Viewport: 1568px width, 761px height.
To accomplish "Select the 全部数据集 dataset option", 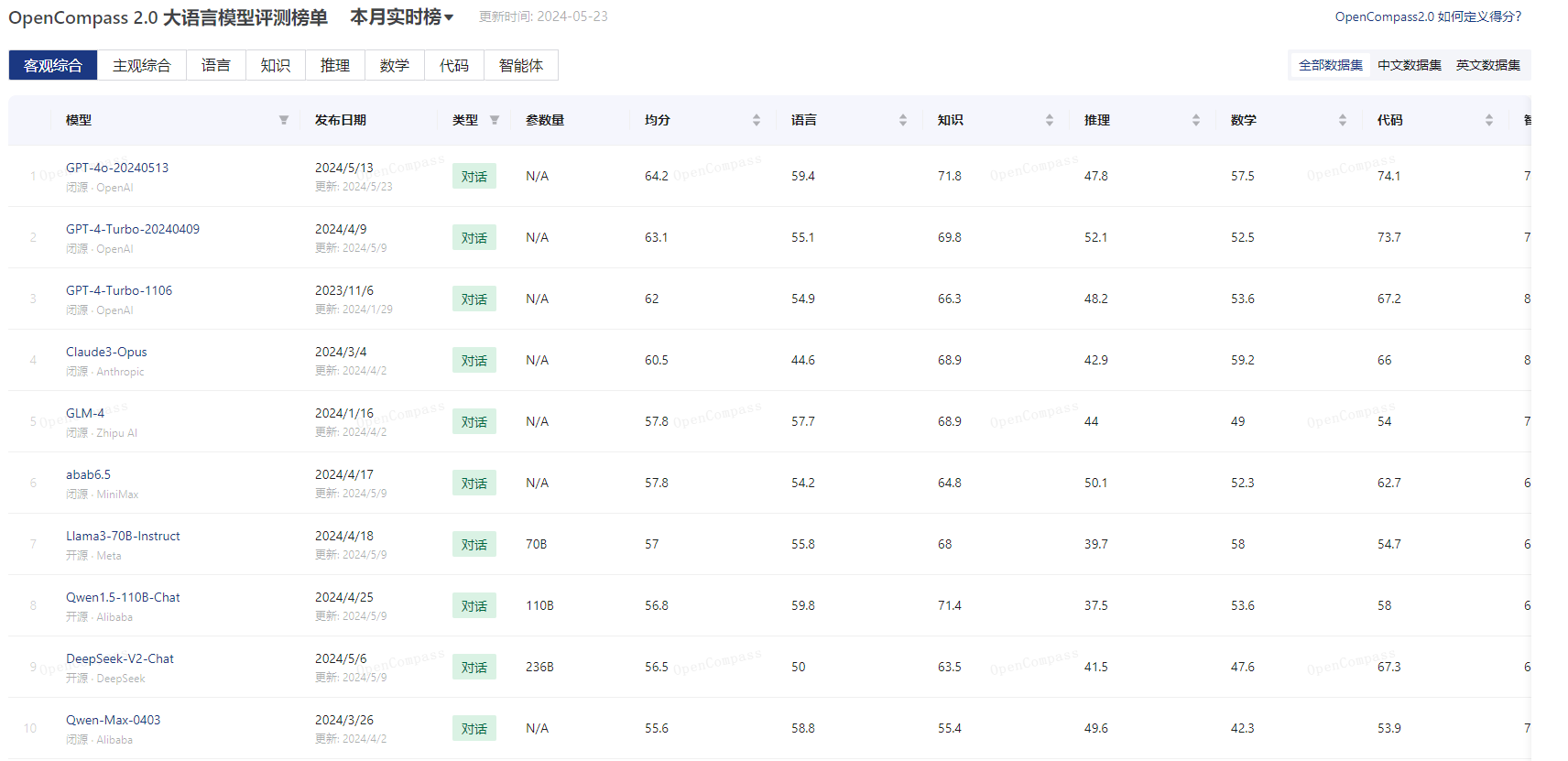I will point(1330,65).
